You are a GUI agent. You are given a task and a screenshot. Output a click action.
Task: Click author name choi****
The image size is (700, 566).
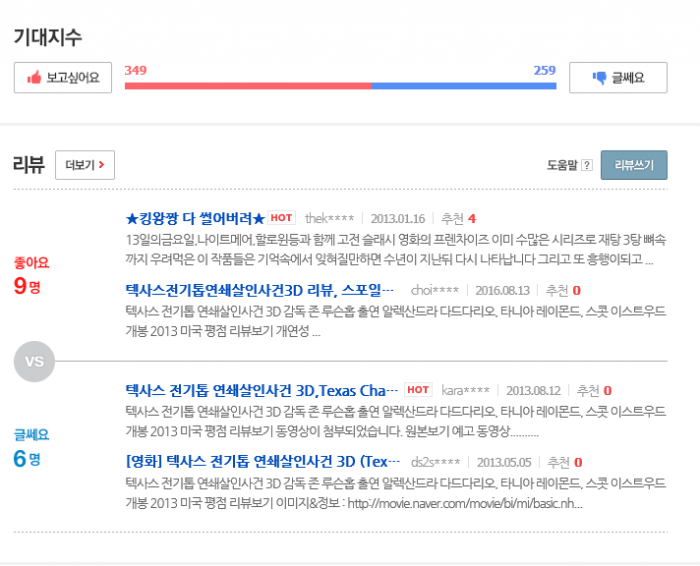434,291
